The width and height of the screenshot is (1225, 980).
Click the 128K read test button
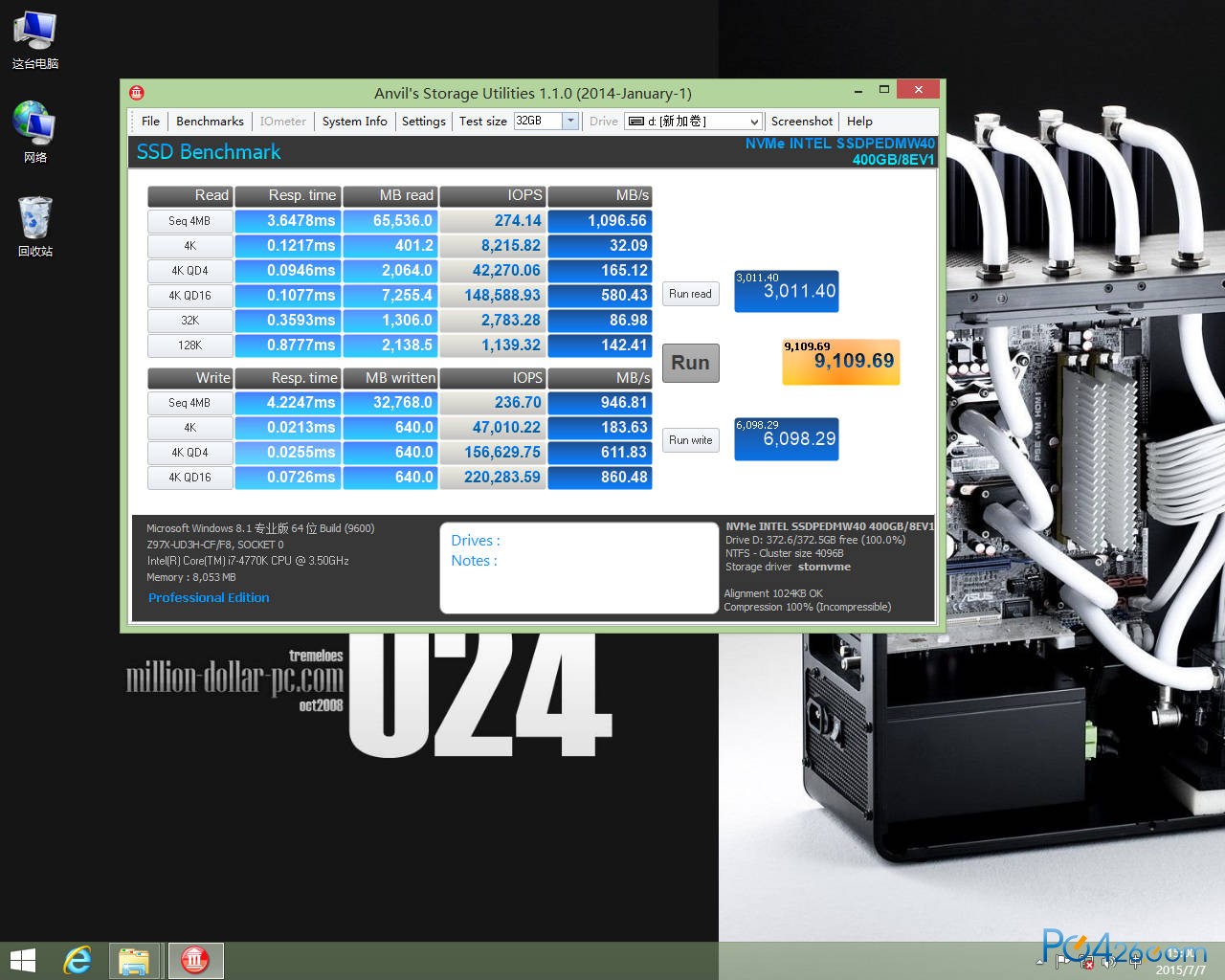189,345
